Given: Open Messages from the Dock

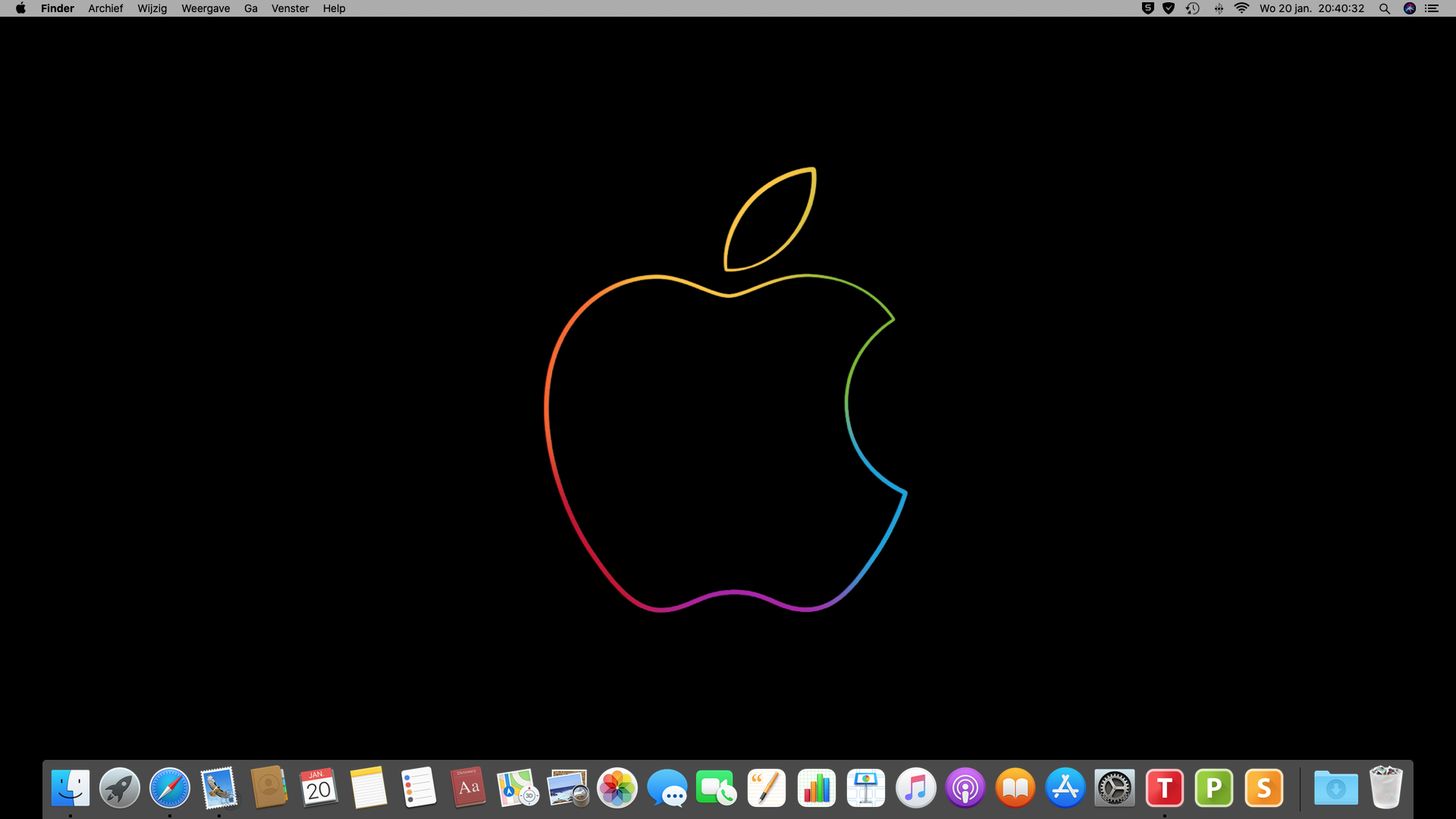Looking at the screenshot, I should click(667, 788).
